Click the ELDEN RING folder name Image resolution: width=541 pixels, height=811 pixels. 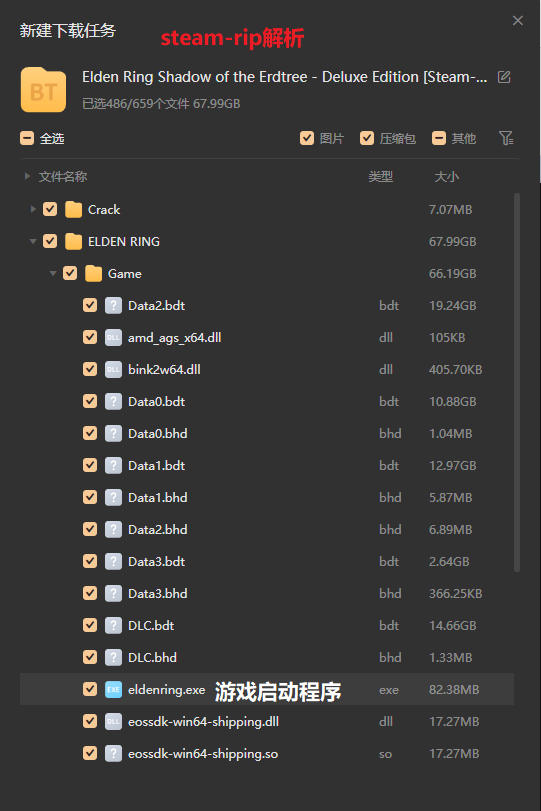pyautogui.click(x=124, y=242)
